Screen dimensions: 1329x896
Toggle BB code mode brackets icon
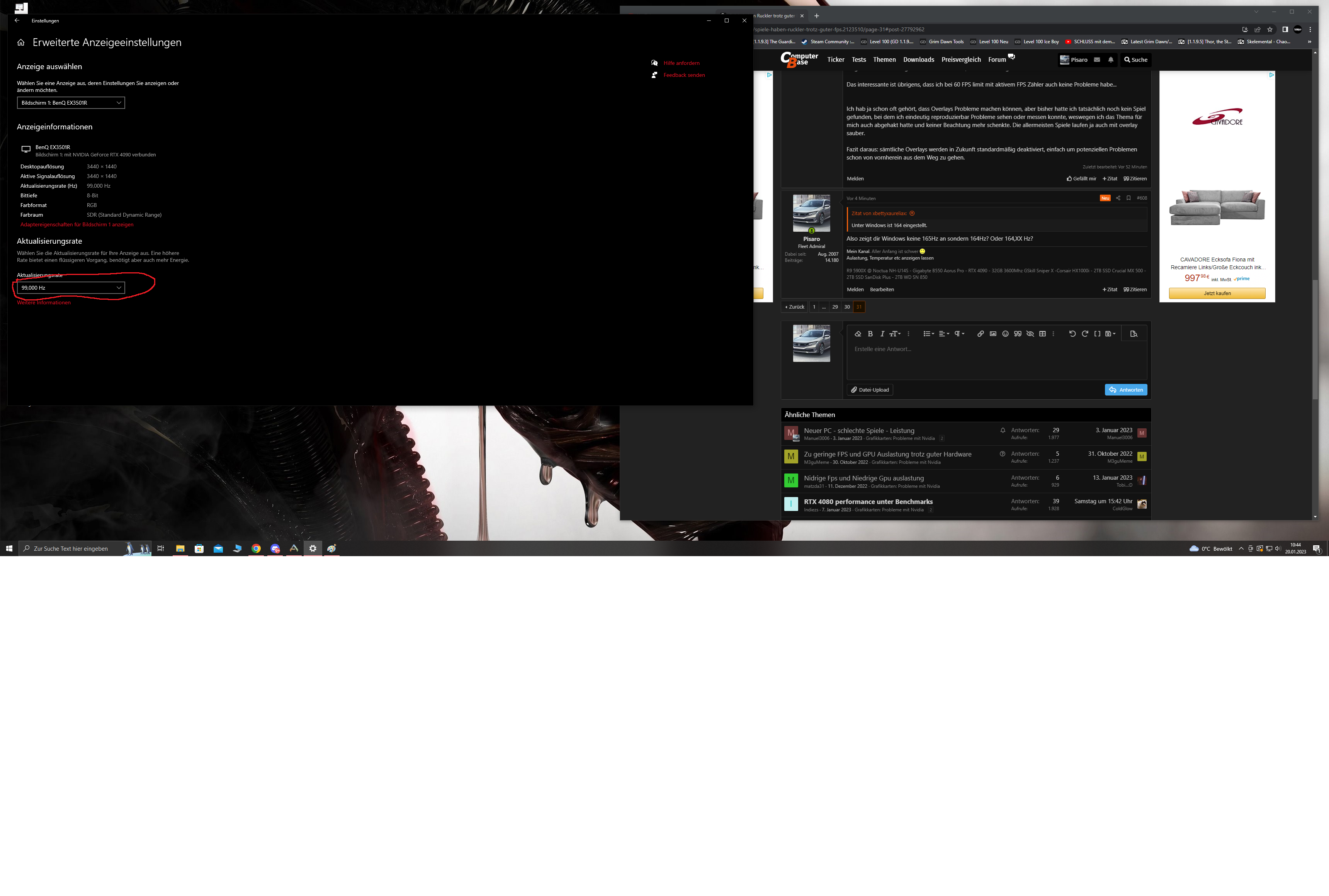[1097, 334]
